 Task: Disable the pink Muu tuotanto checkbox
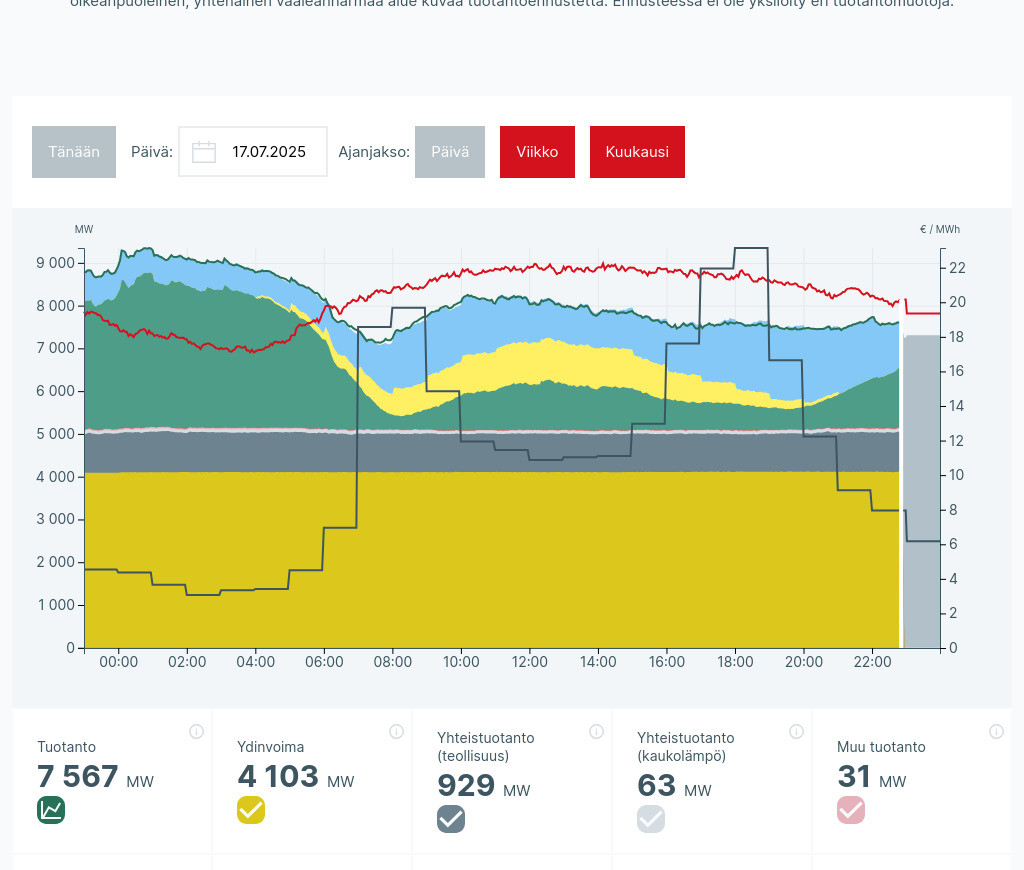[x=851, y=810]
